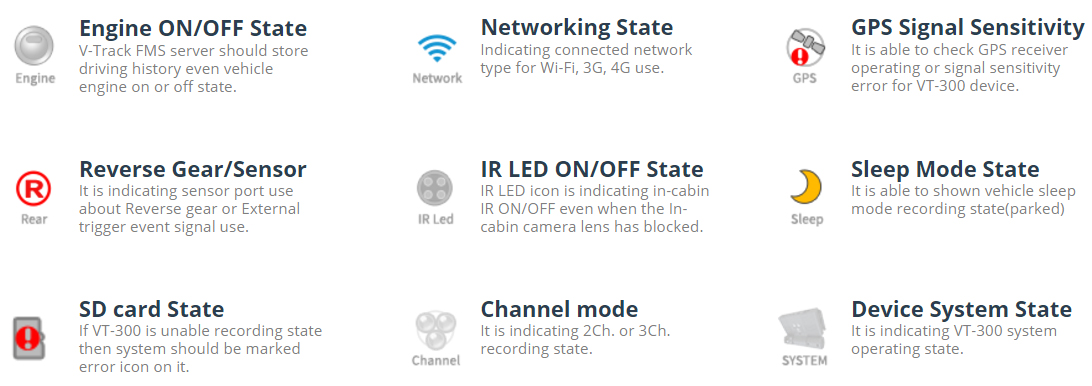Click the Wi-Fi, 3G, 4G description text
Screen dimensions: 1092x386
[x=586, y=59]
